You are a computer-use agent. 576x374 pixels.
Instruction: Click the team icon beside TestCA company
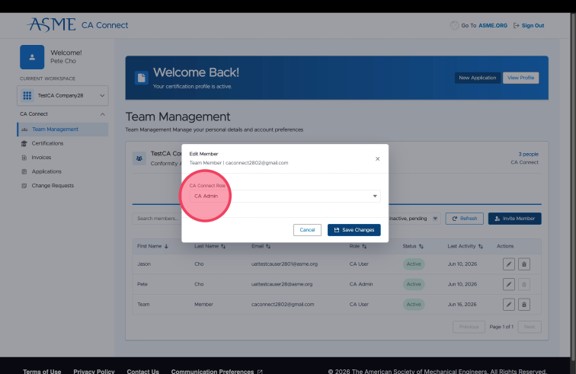(139, 158)
